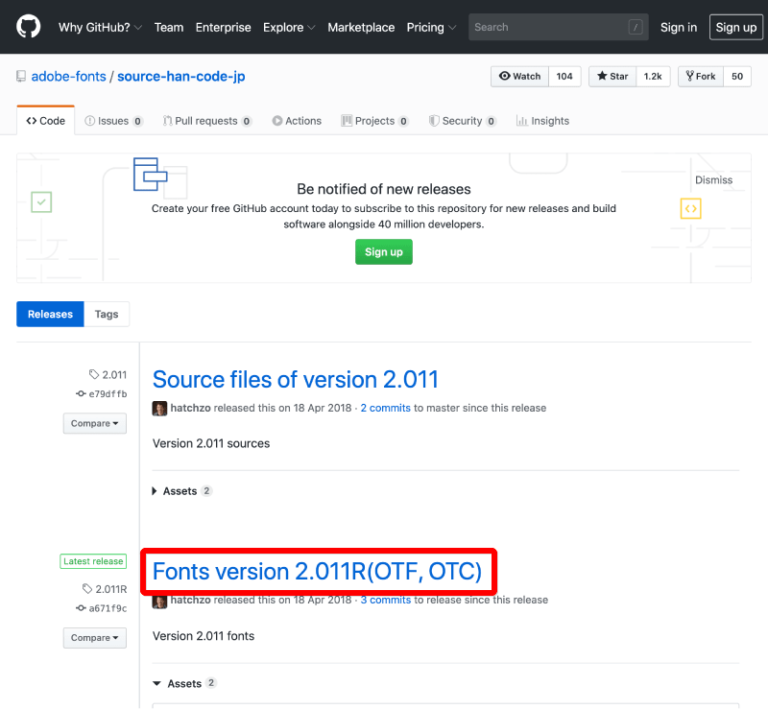Dismiss the release notification banner
Image resolution: width=768 pixels, height=709 pixels.
[713, 180]
